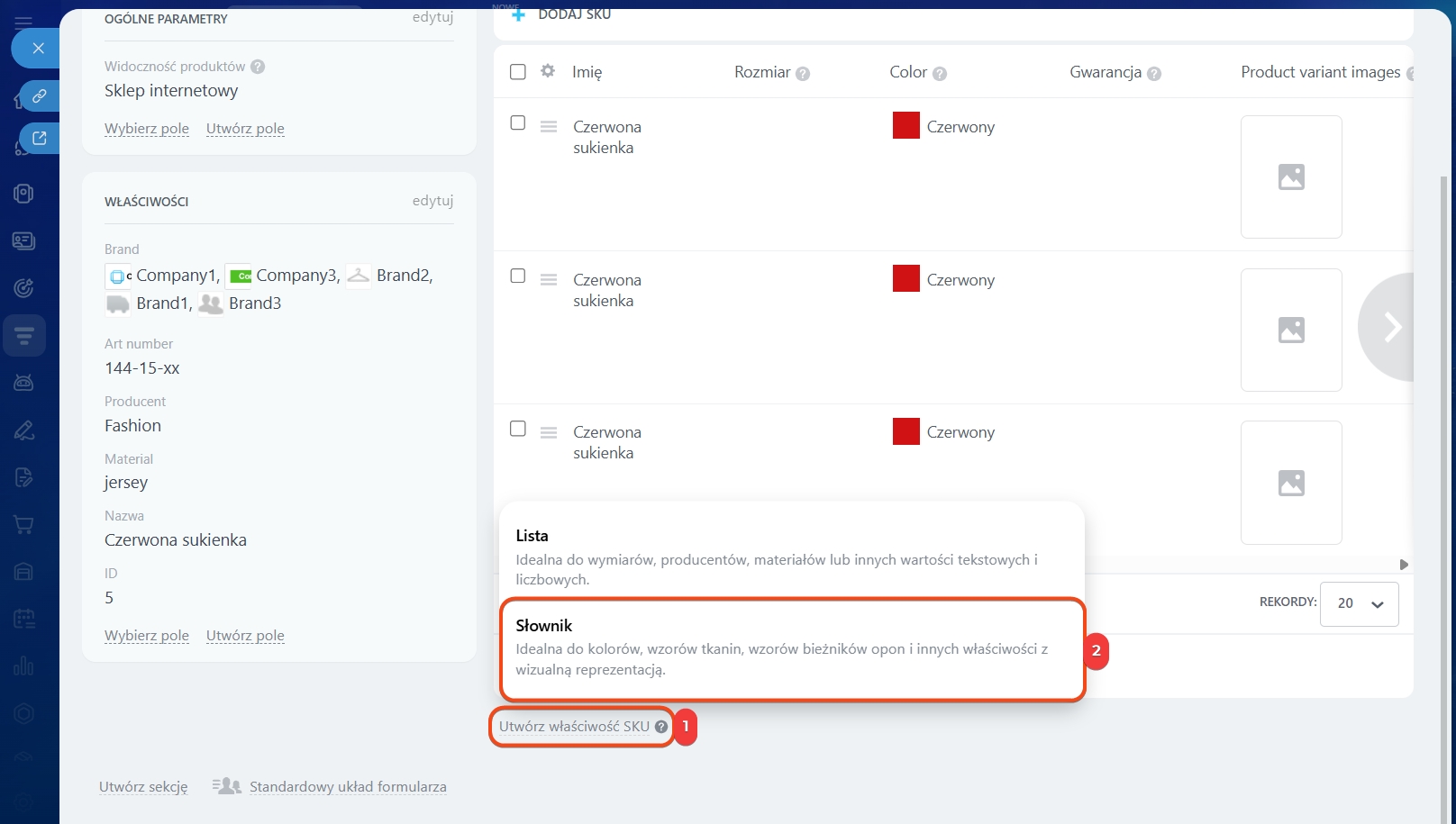
Task: Open table settings gear icon
Action: point(548,71)
